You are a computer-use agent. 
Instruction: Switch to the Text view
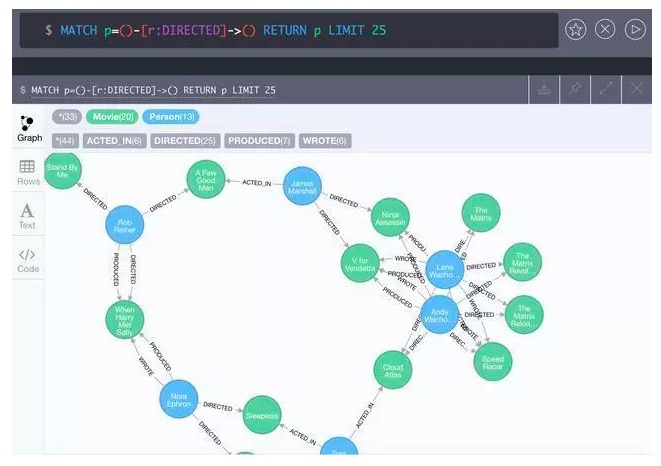(x=27, y=216)
